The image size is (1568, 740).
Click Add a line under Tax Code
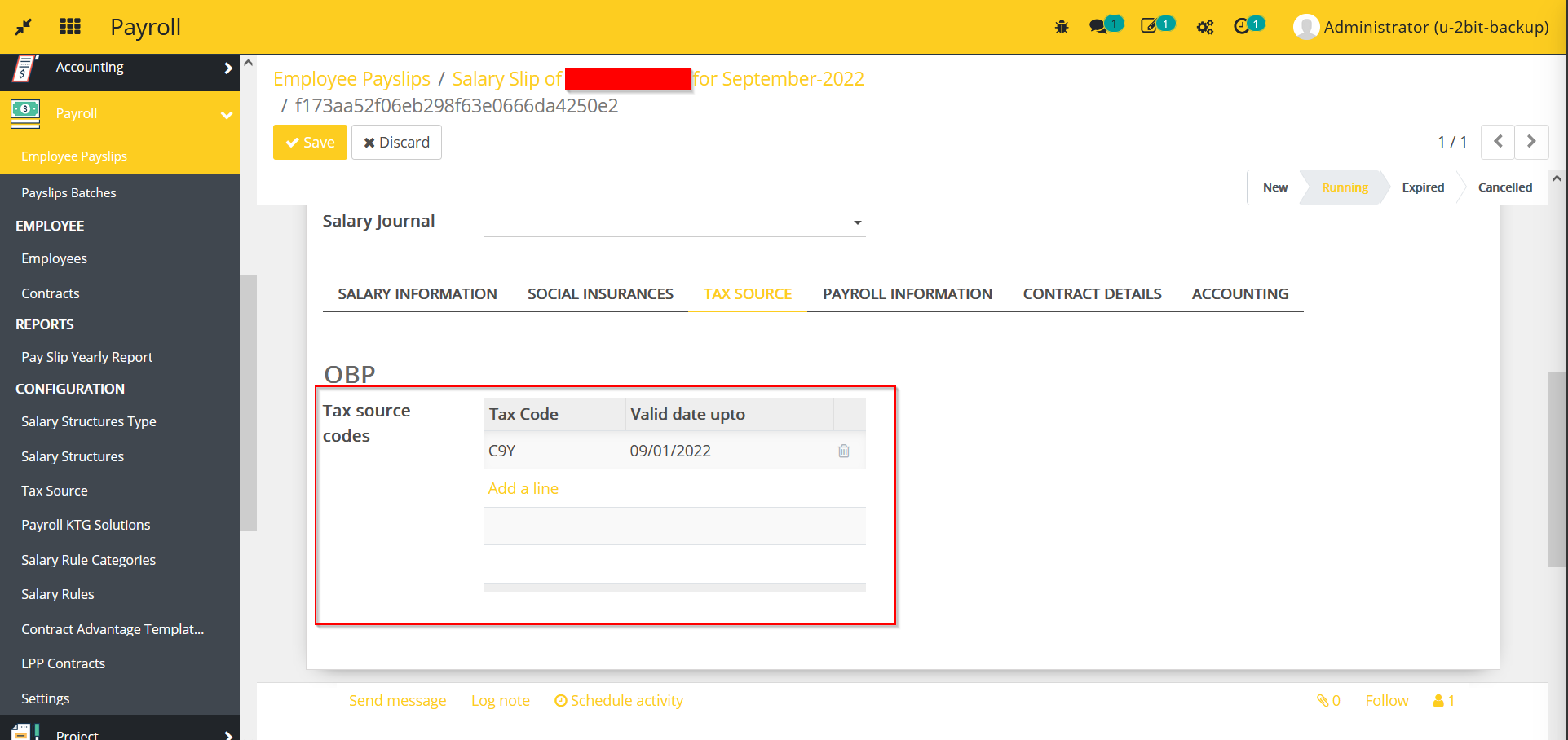point(523,487)
